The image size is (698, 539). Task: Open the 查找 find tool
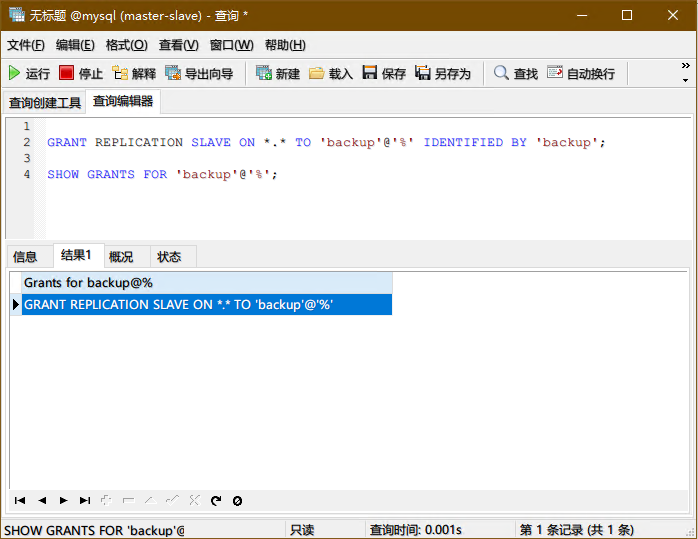point(516,73)
